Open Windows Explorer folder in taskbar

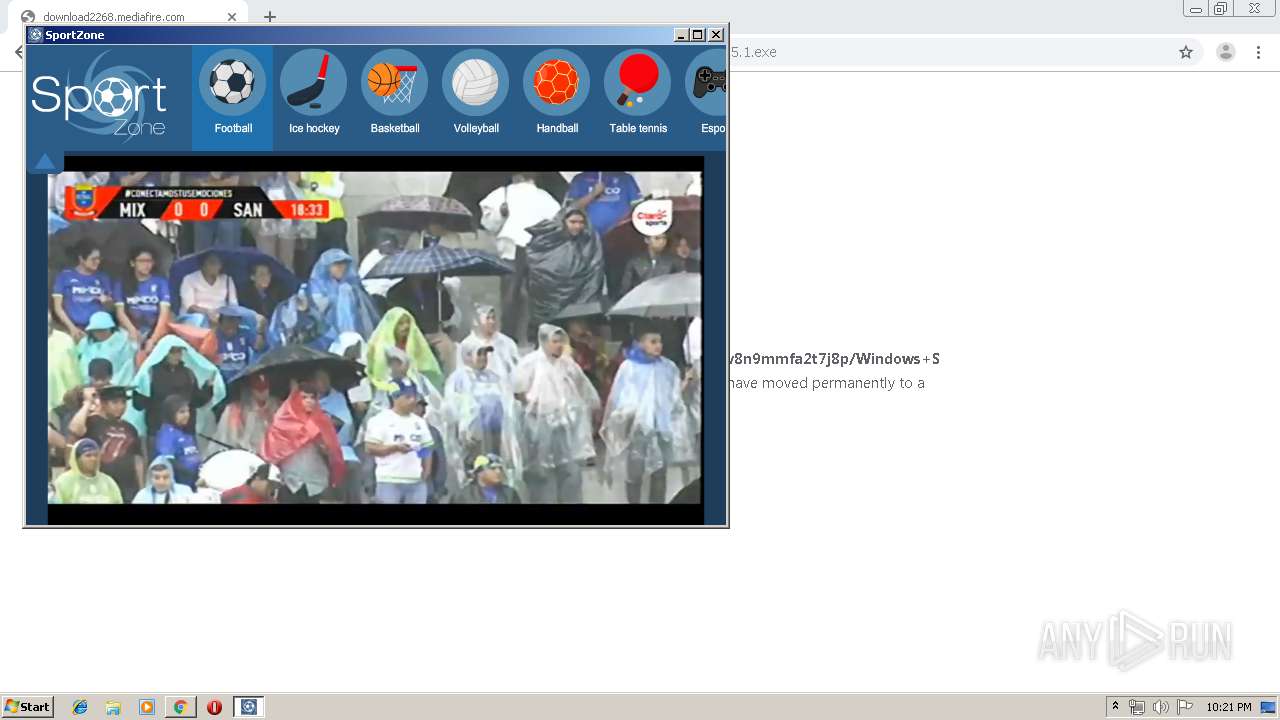(113, 707)
